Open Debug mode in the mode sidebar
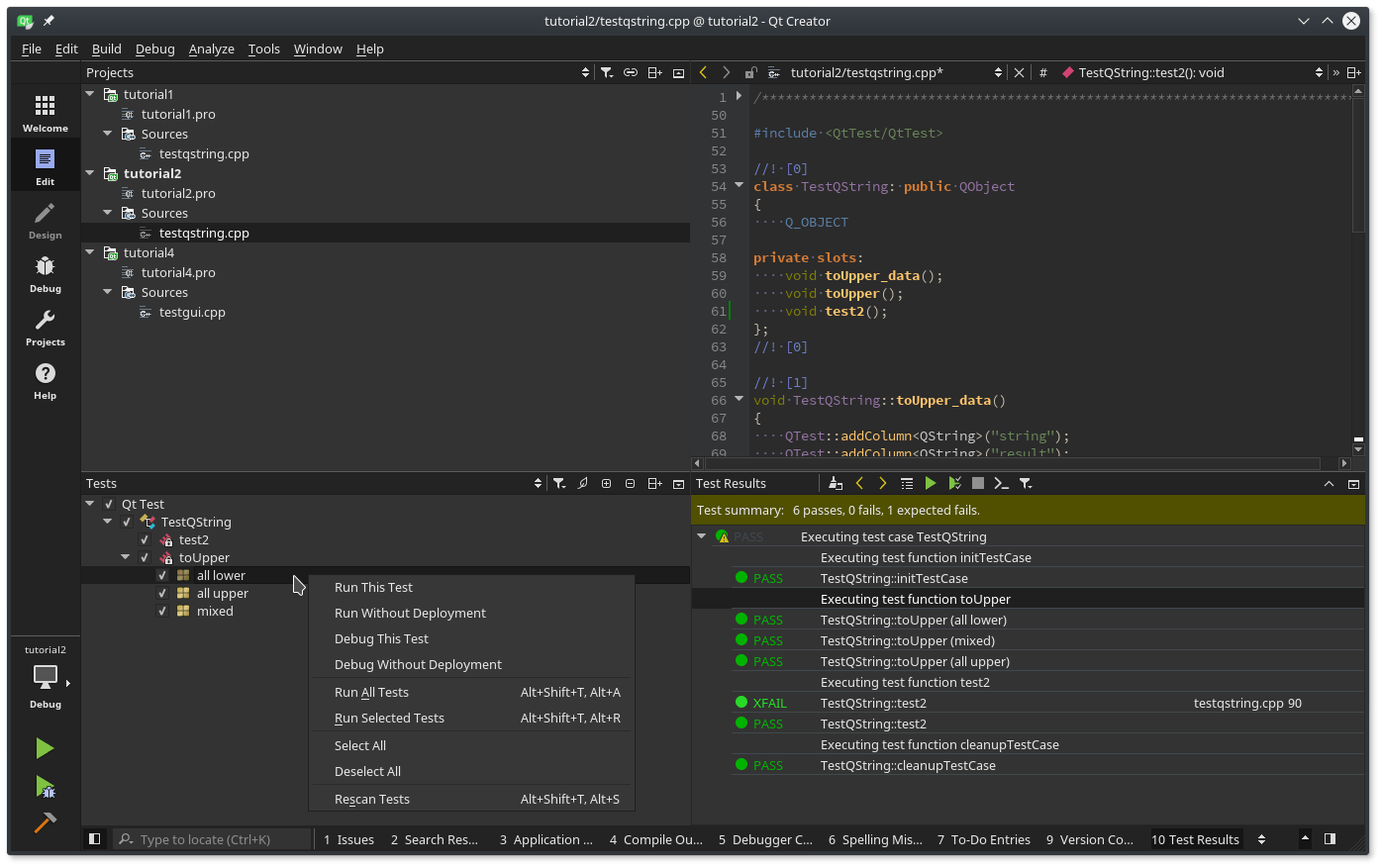The width and height of the screenshot is (1382, 868). (x=46, y=273)
